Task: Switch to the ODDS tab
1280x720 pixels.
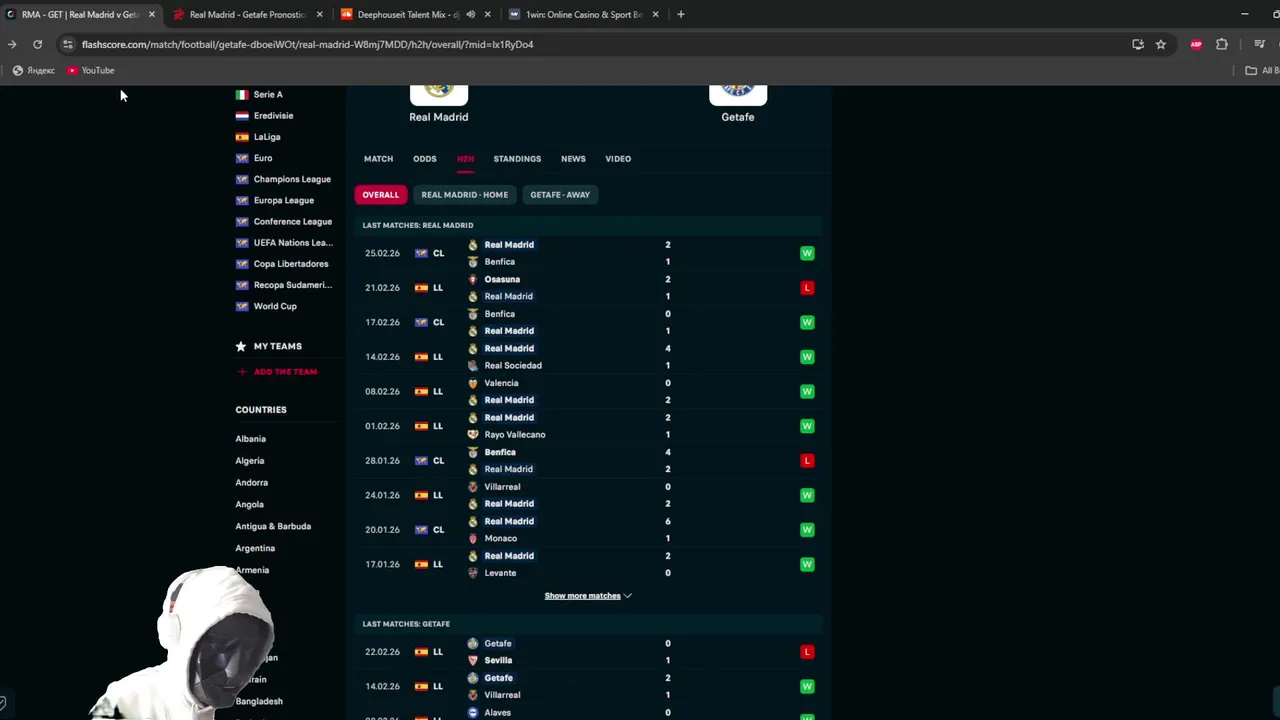Action: 425,159
